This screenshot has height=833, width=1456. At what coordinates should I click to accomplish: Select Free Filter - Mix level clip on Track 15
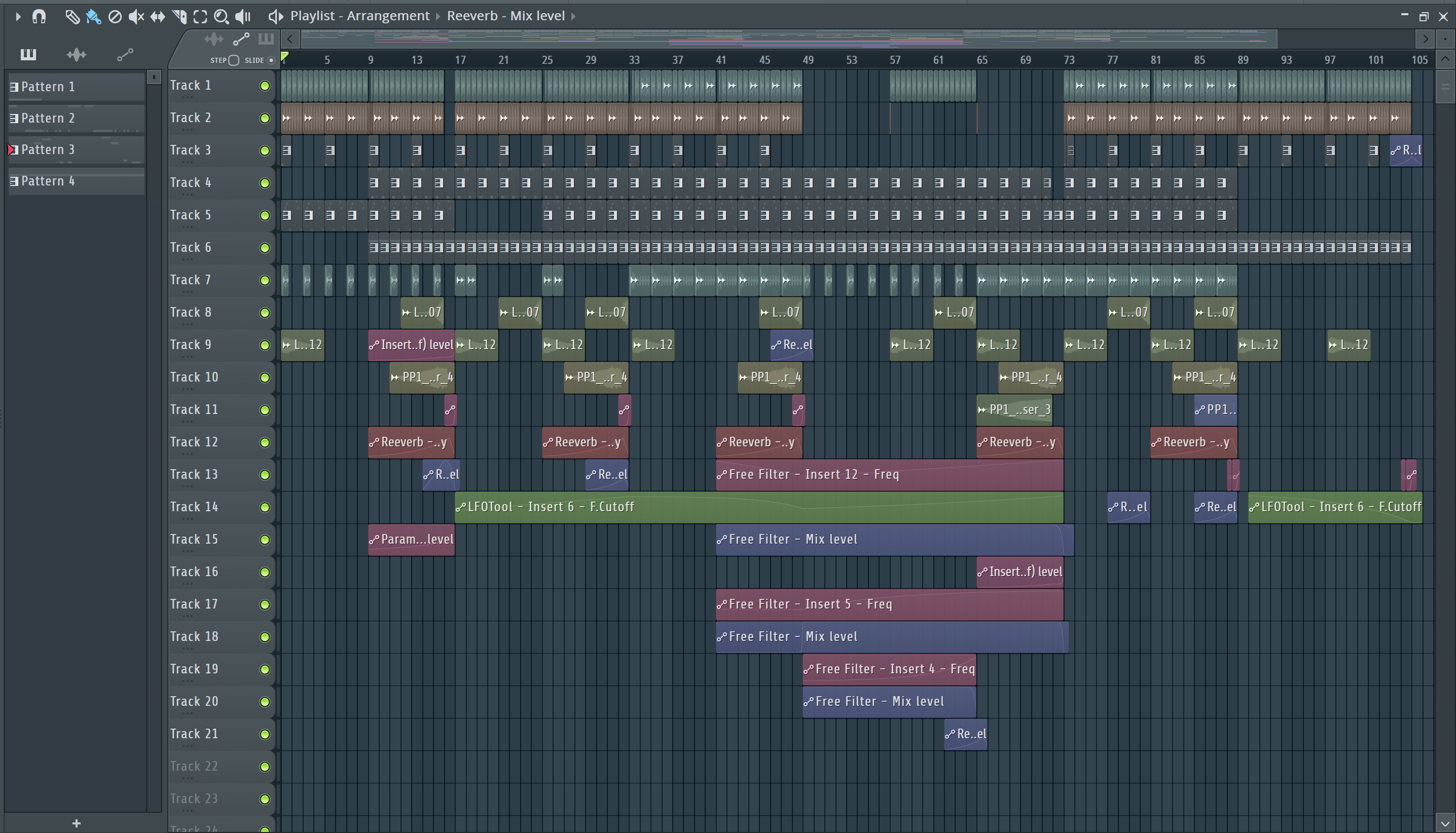[x=895, y=540]
